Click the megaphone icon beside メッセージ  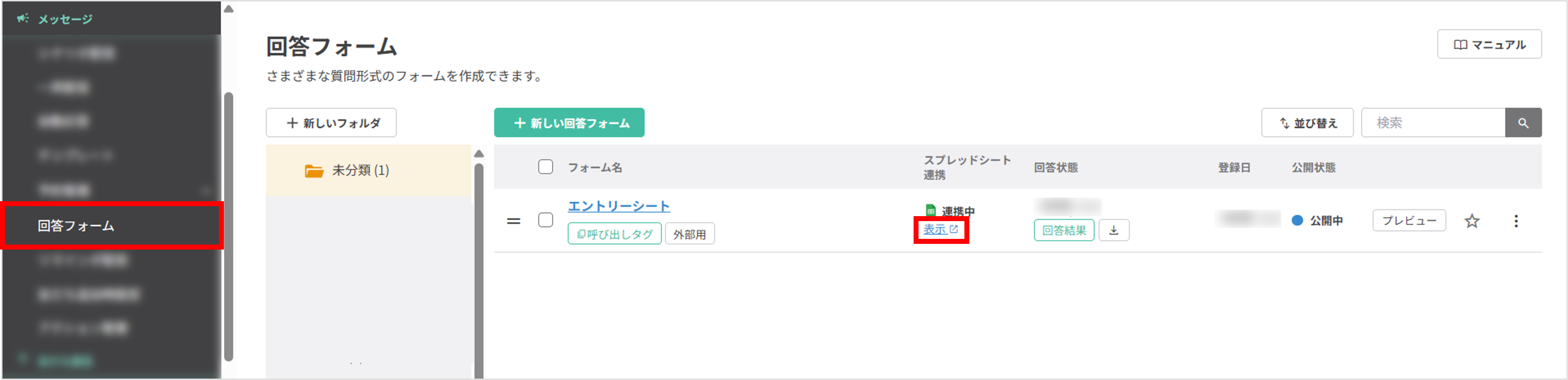tap(23, 18)
